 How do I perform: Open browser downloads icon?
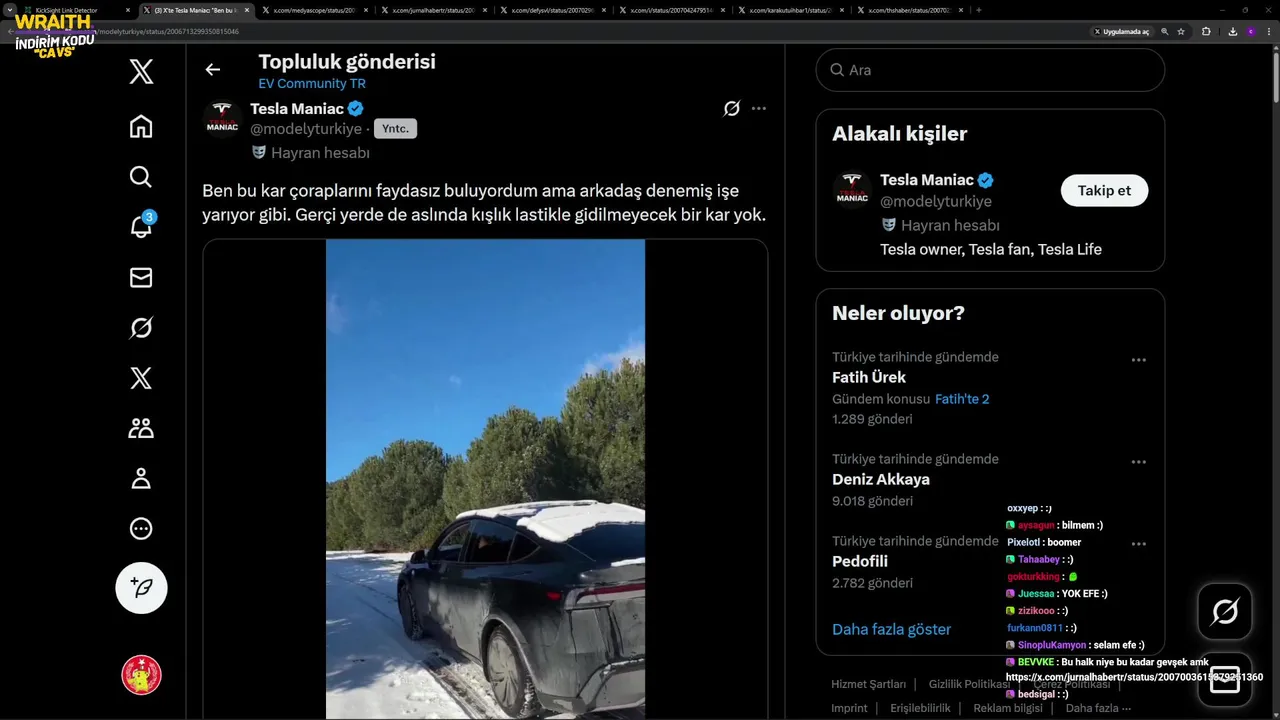[1232, 32]
